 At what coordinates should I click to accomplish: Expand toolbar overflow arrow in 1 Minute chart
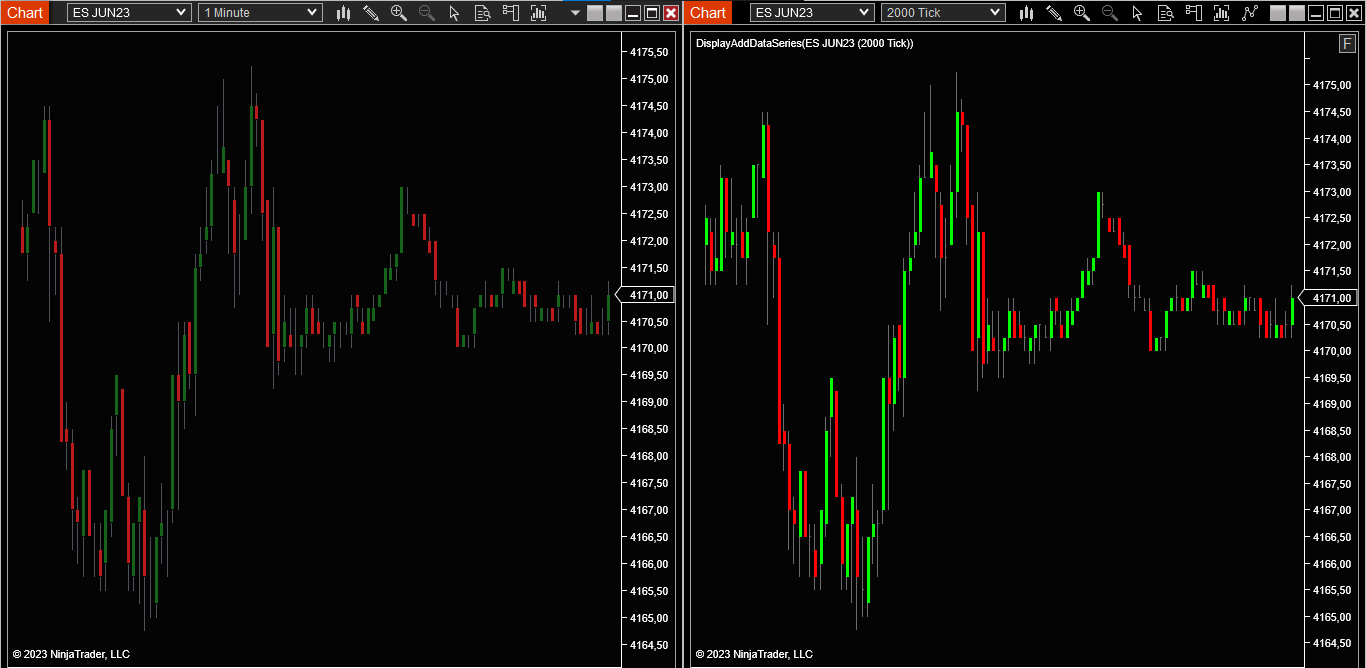pos(575,13)
